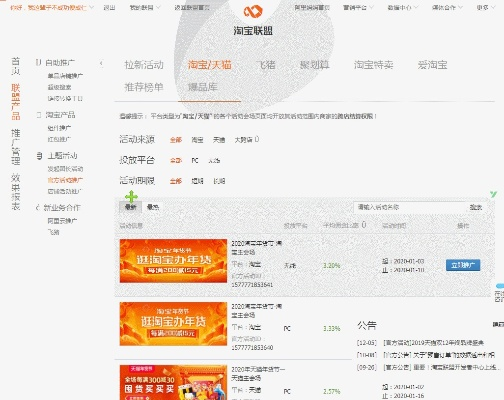Filter 活动来源 by the last option
This screenshot has height=400, width=504.
(x=243, y=140)
